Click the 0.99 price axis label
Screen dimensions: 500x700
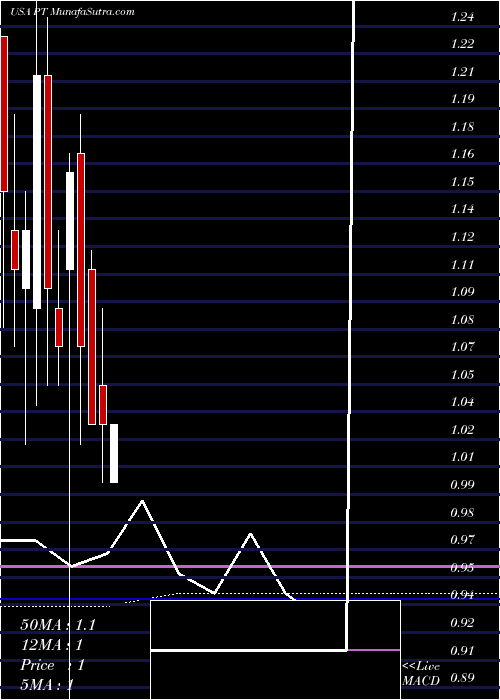point(462,485)
